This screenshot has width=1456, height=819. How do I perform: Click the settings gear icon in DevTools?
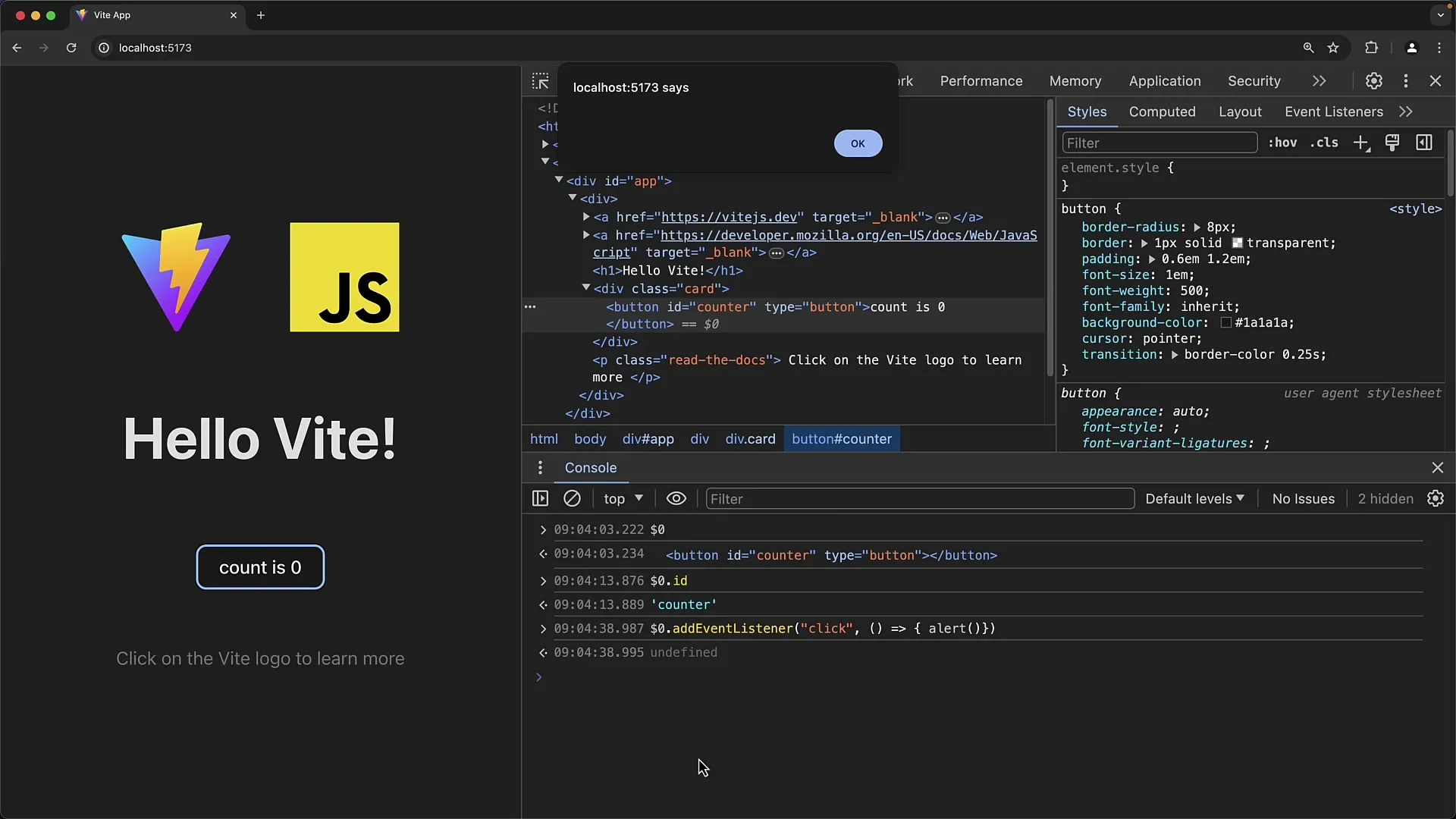[1374, 81]
